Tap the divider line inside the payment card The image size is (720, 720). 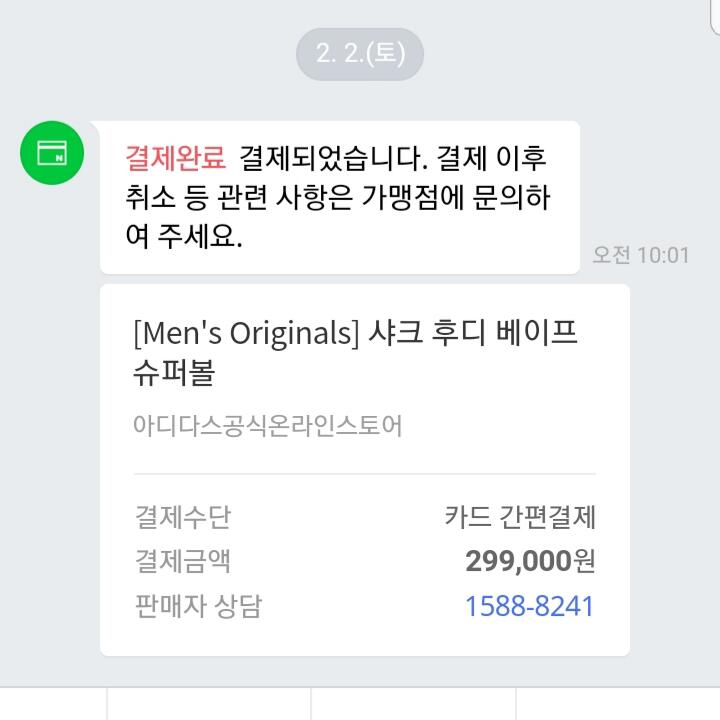click(x=364, y=474)
